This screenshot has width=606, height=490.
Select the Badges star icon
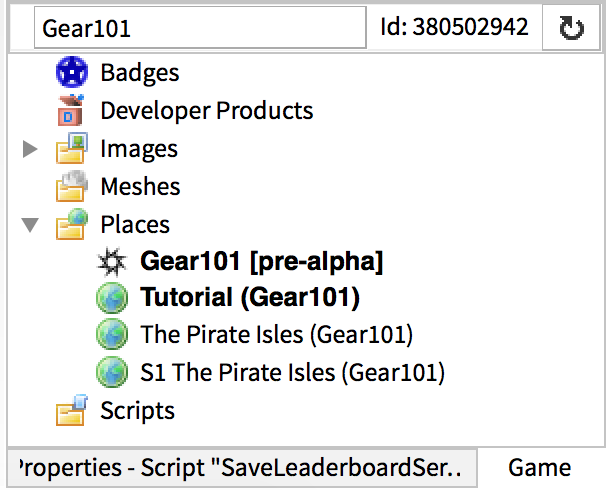pos(71,73)
